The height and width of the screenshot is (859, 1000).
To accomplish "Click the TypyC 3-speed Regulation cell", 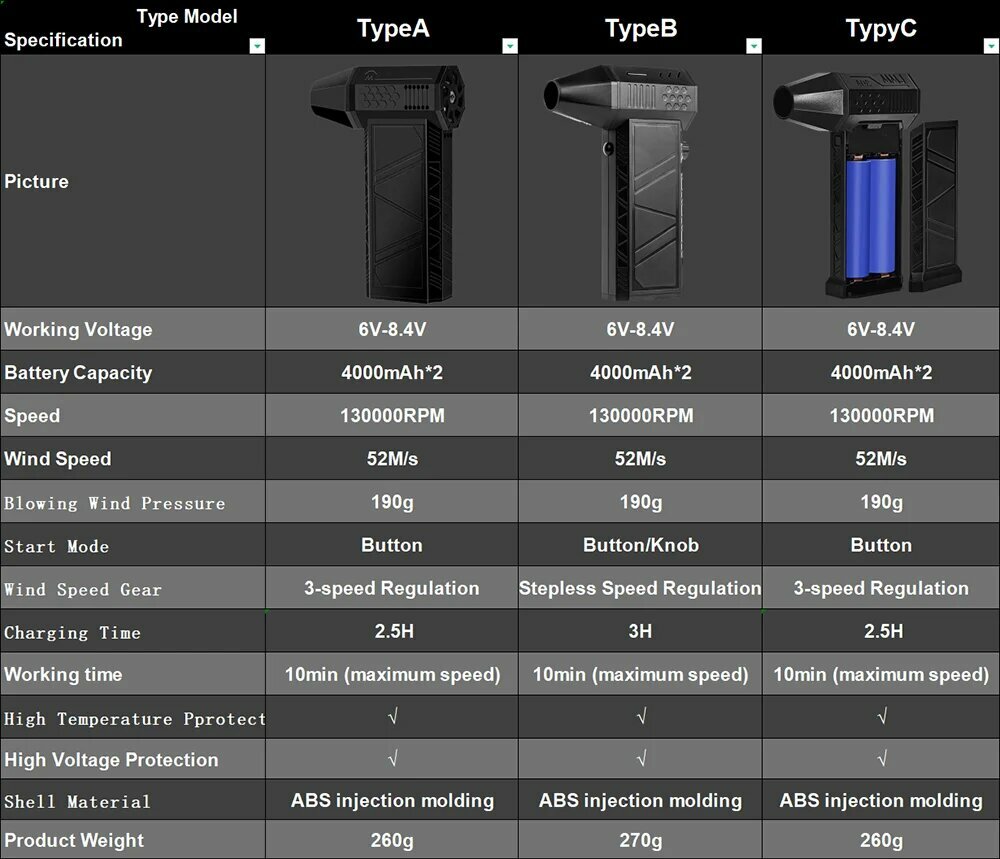I will [x=881, y=588].
